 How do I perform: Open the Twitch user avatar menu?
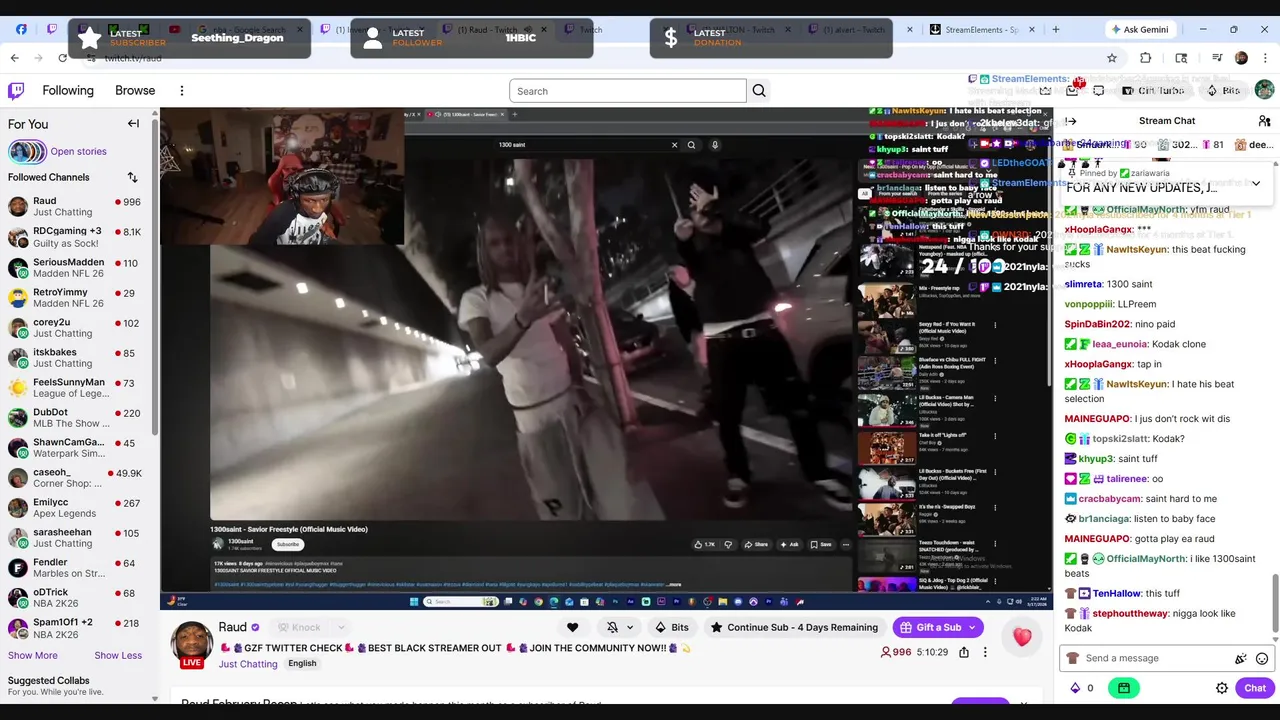1264,91
